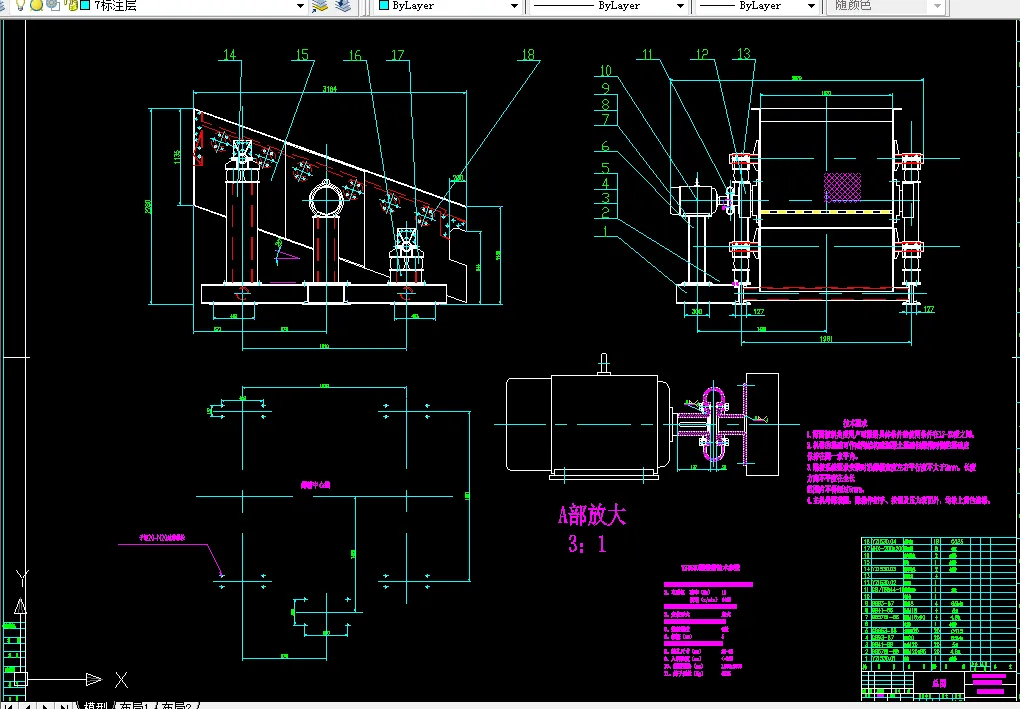Click the title block 总图 cell

(939, 684)
